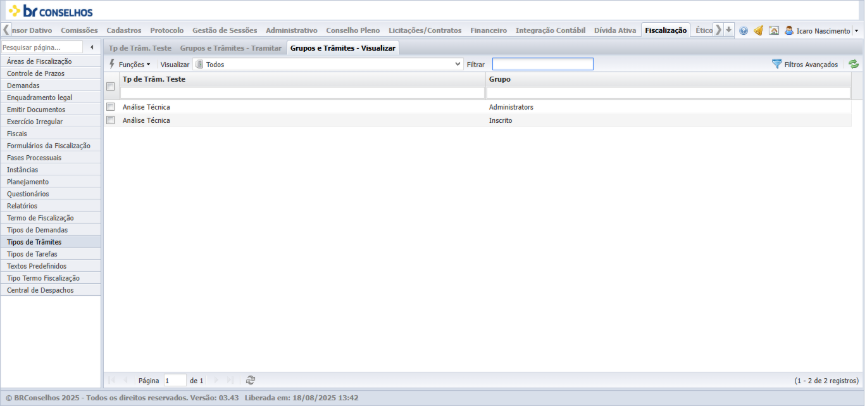The width and height of the screenshot is (865, 406).
Task: Open the Dívida Ativa module tab
Action: point(615,30)
